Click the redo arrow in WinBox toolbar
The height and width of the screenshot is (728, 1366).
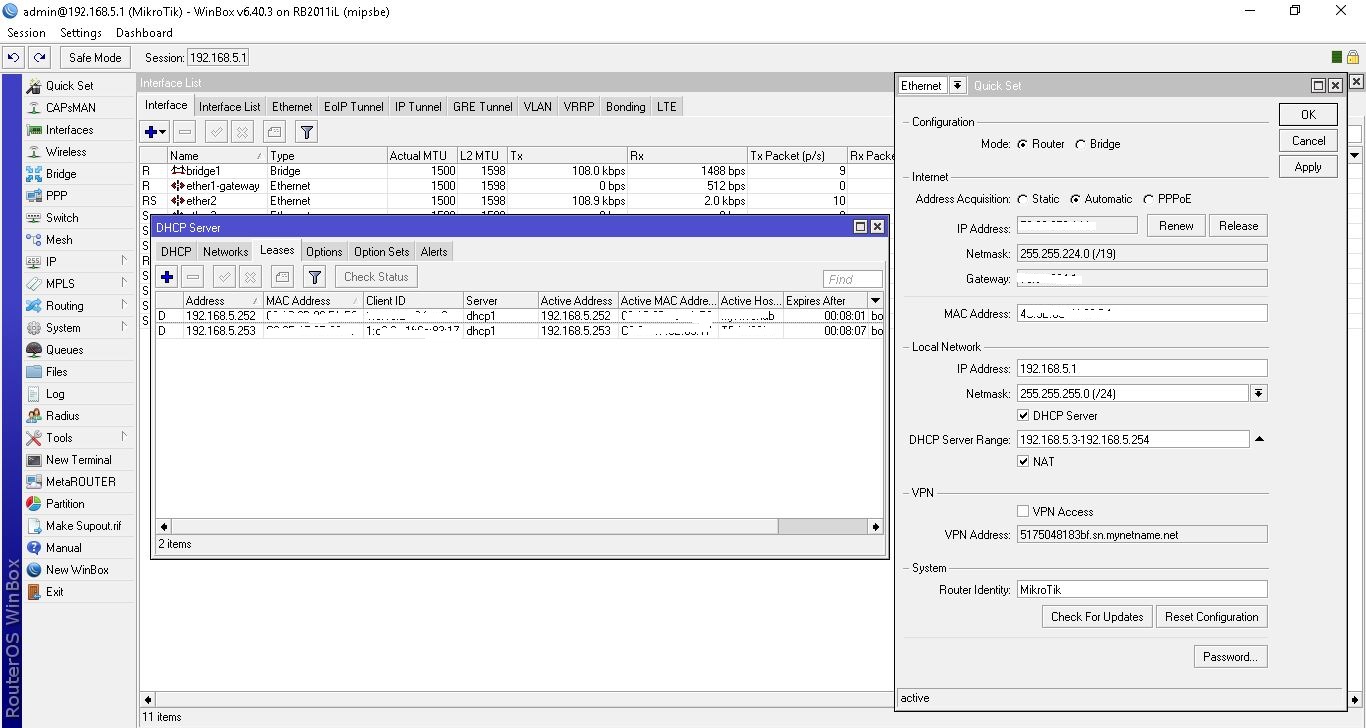pyautogui.click(x=39, y=58)
